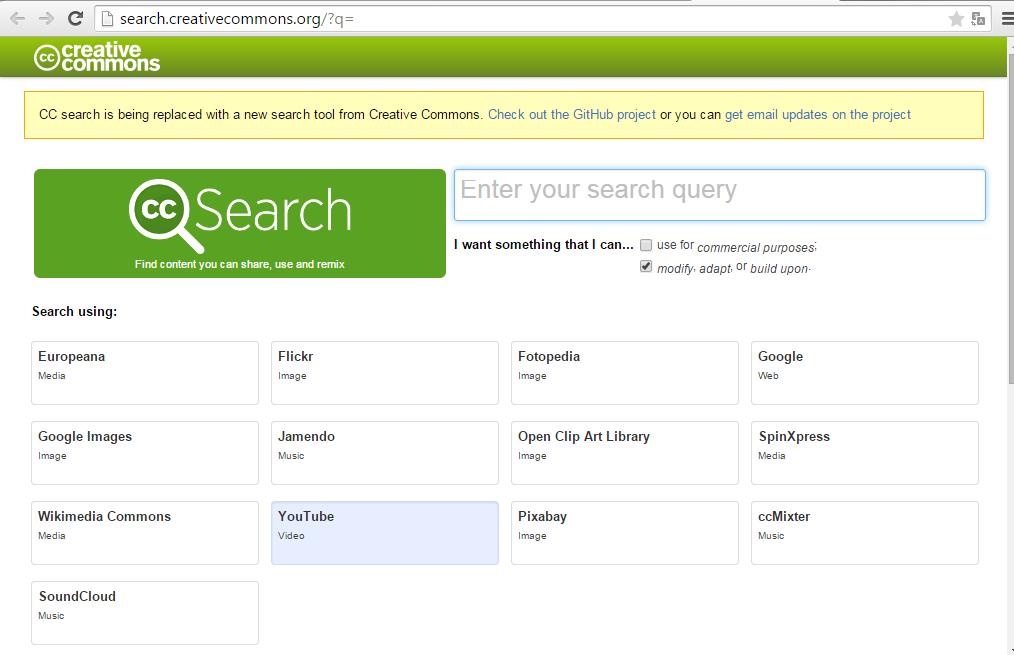Bookmark the page using the star icon
This screenshot has width=1014, height=655.
pyautogui.click(x=956, y=19)
